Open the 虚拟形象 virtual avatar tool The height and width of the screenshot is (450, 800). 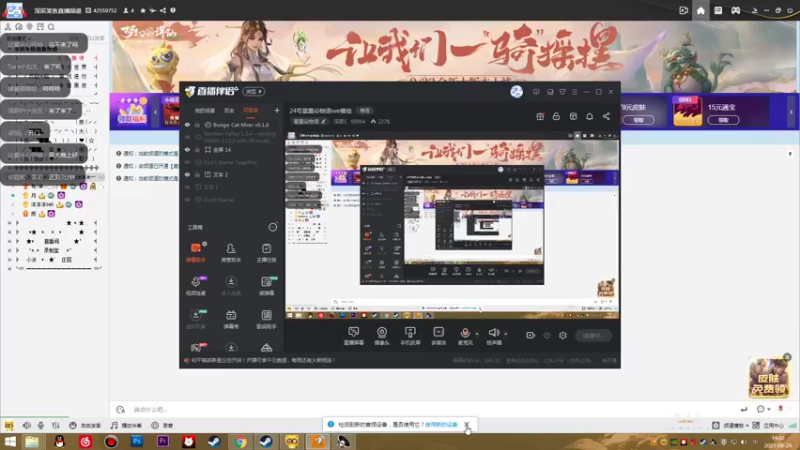pos(195,319)
